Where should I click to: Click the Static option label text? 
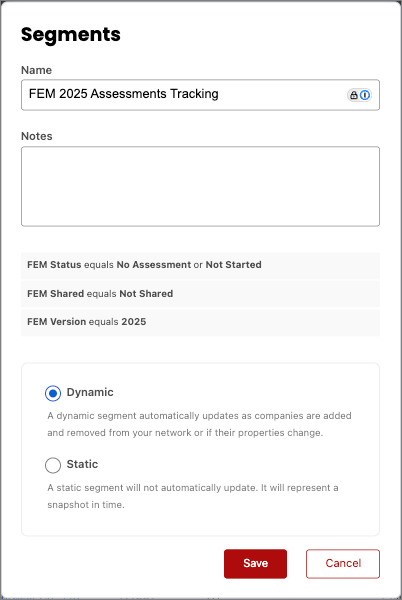point(82,464)
